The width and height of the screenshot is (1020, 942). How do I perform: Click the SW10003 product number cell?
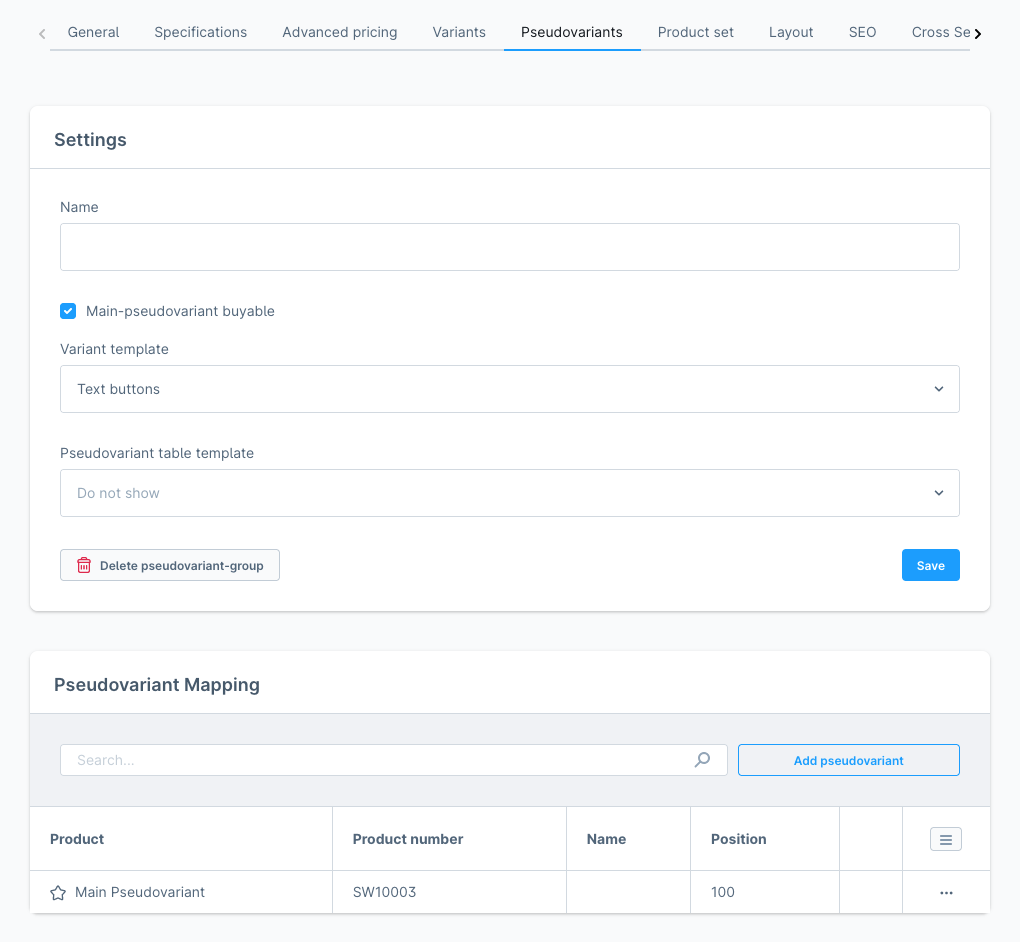[450, 893]
